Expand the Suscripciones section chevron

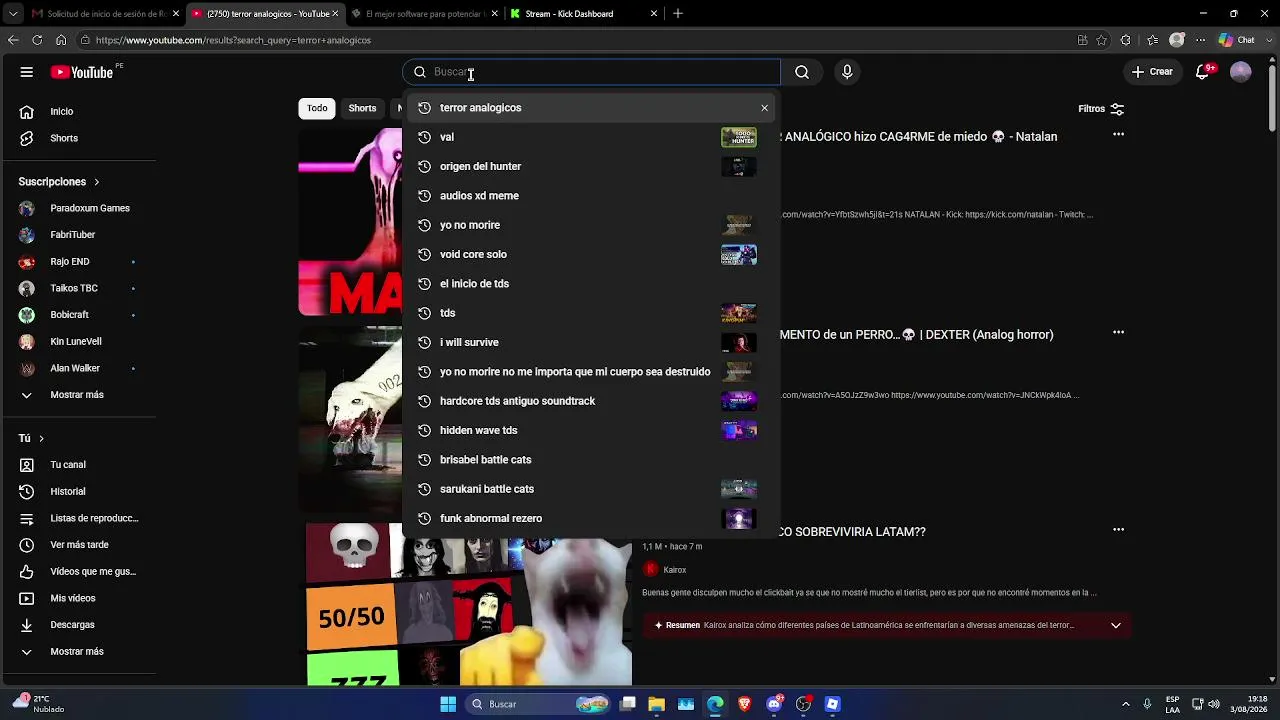tap(97, 182)
